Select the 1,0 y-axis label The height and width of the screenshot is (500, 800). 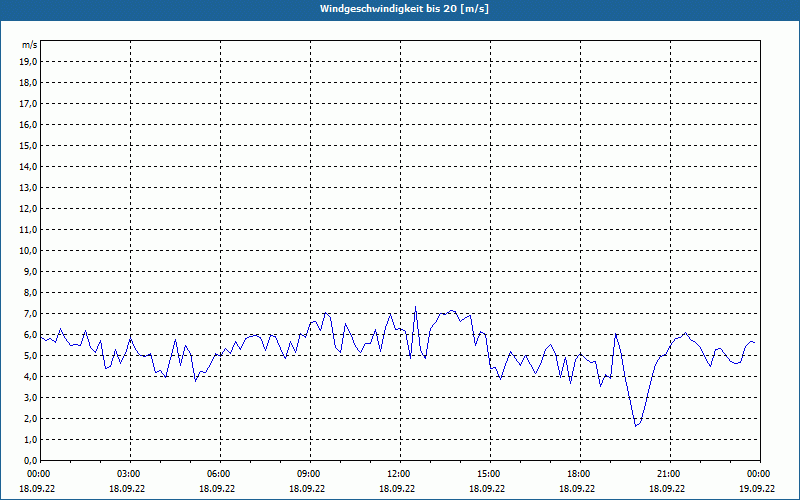30,439
